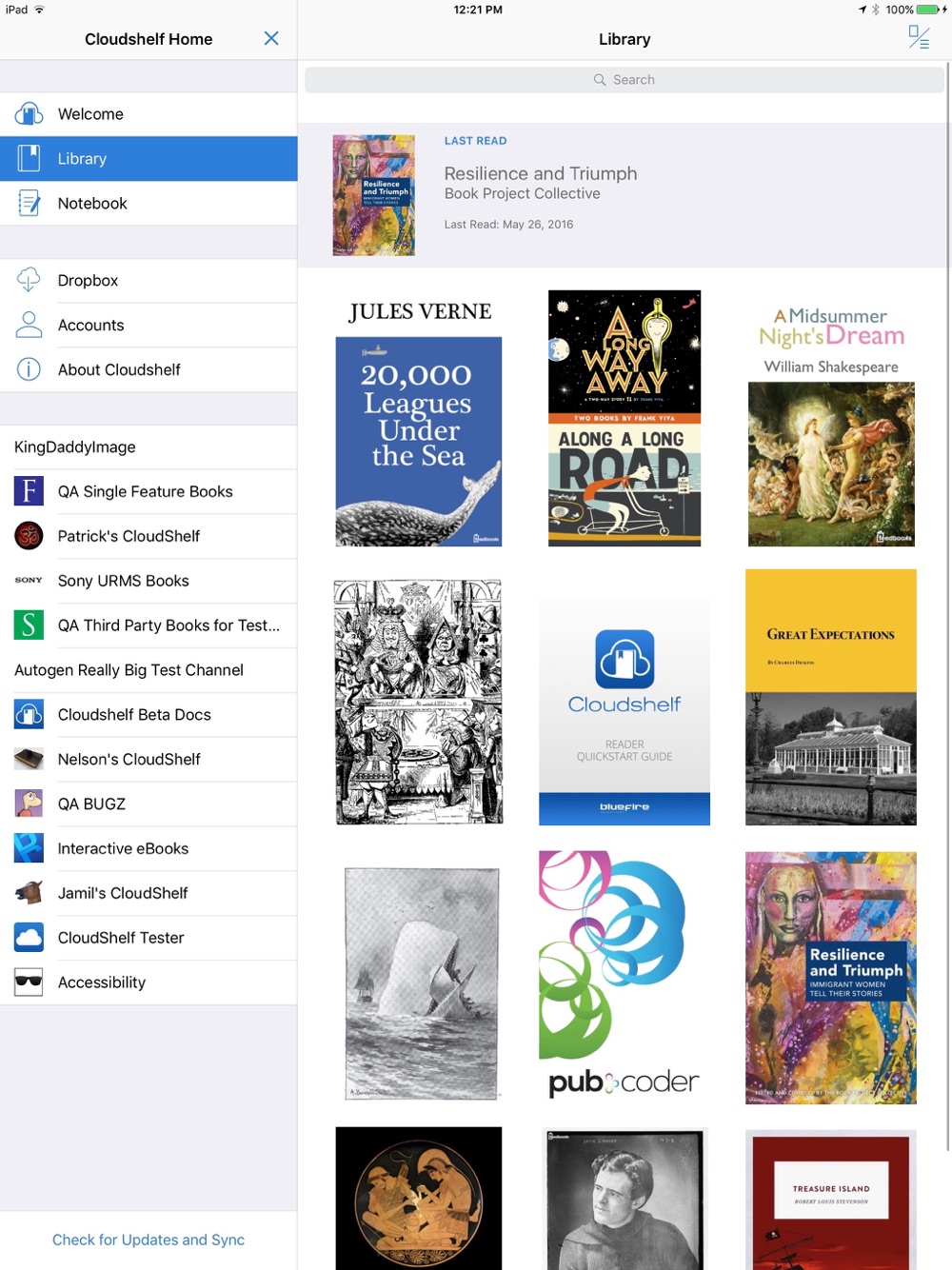Click the Bluetooth status icon
Image resolution: width=952 pixels, height=1270 pixels.
pyautogui.click(x=876, y=10)
